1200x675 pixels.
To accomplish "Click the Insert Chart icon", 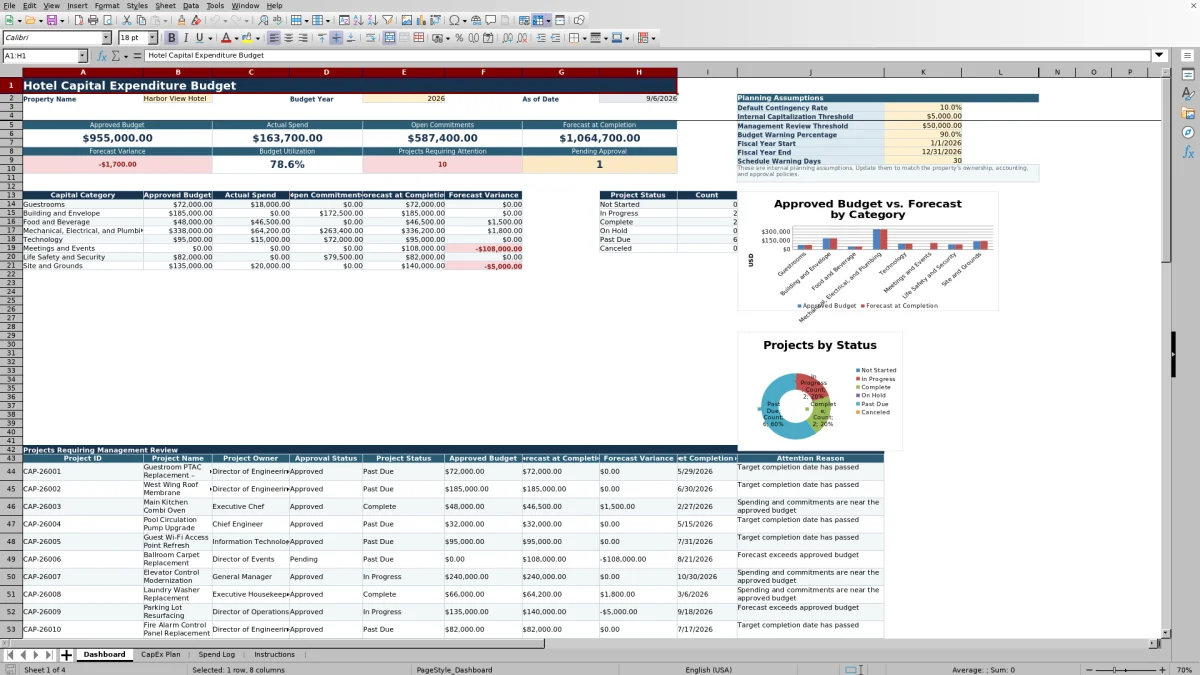I will point(420,20).
